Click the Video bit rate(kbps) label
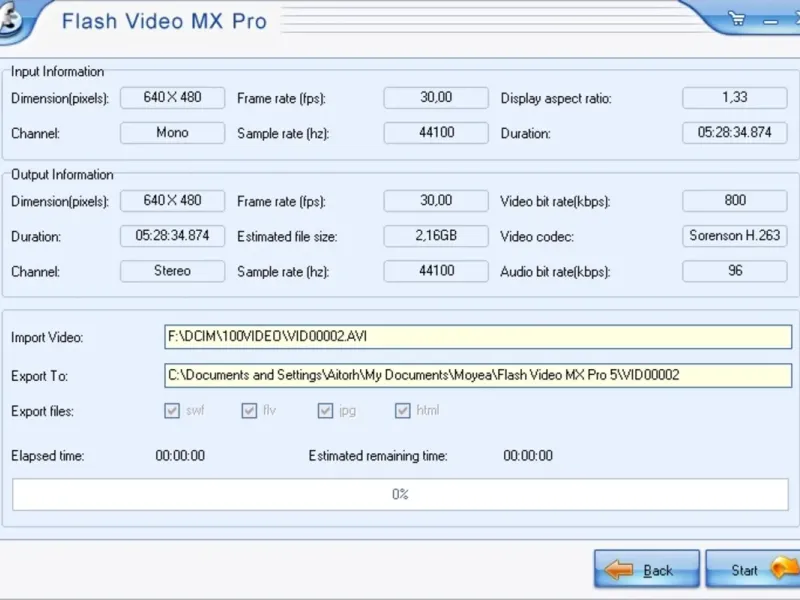 [555, 202]
